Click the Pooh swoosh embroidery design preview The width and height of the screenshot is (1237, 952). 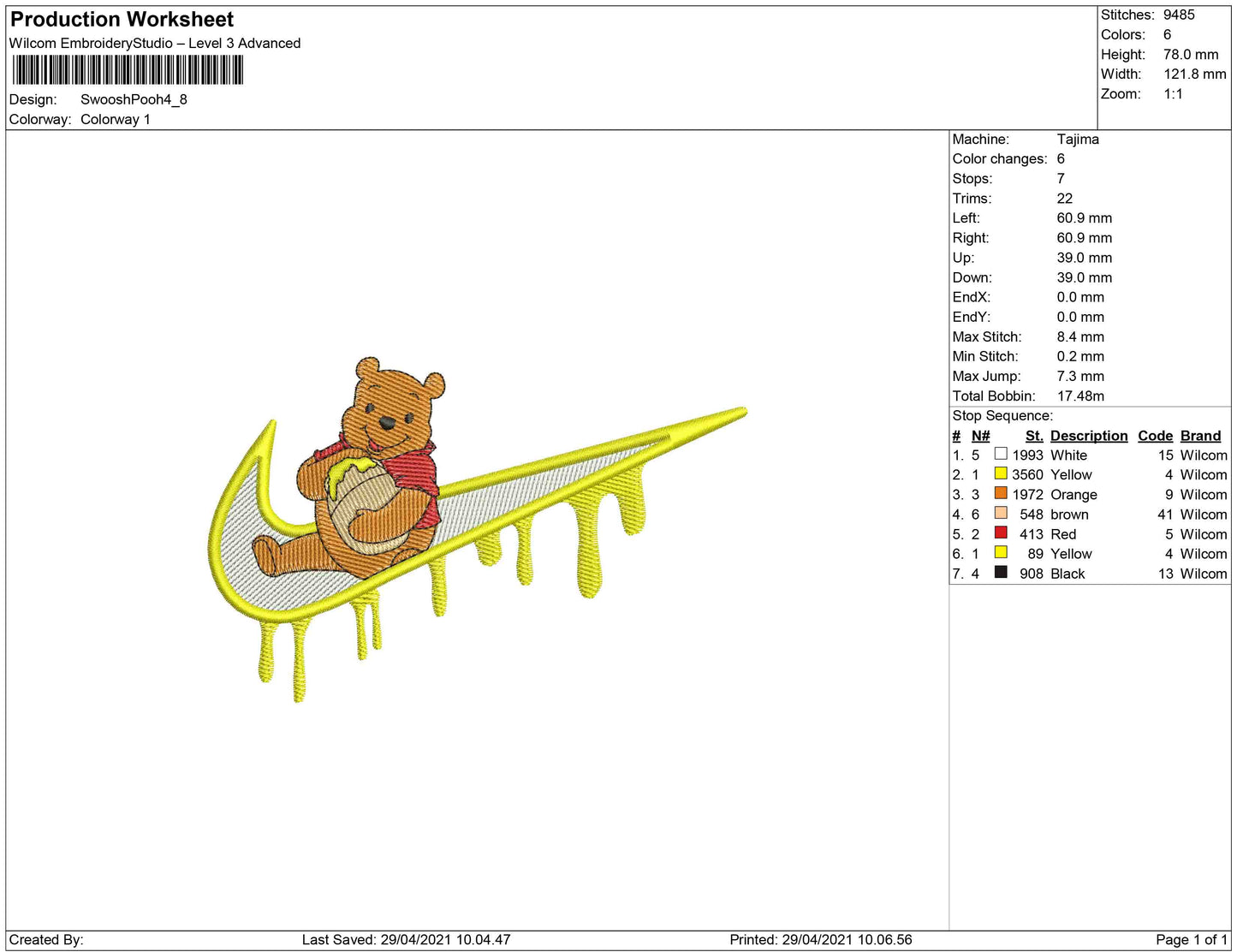478,530
